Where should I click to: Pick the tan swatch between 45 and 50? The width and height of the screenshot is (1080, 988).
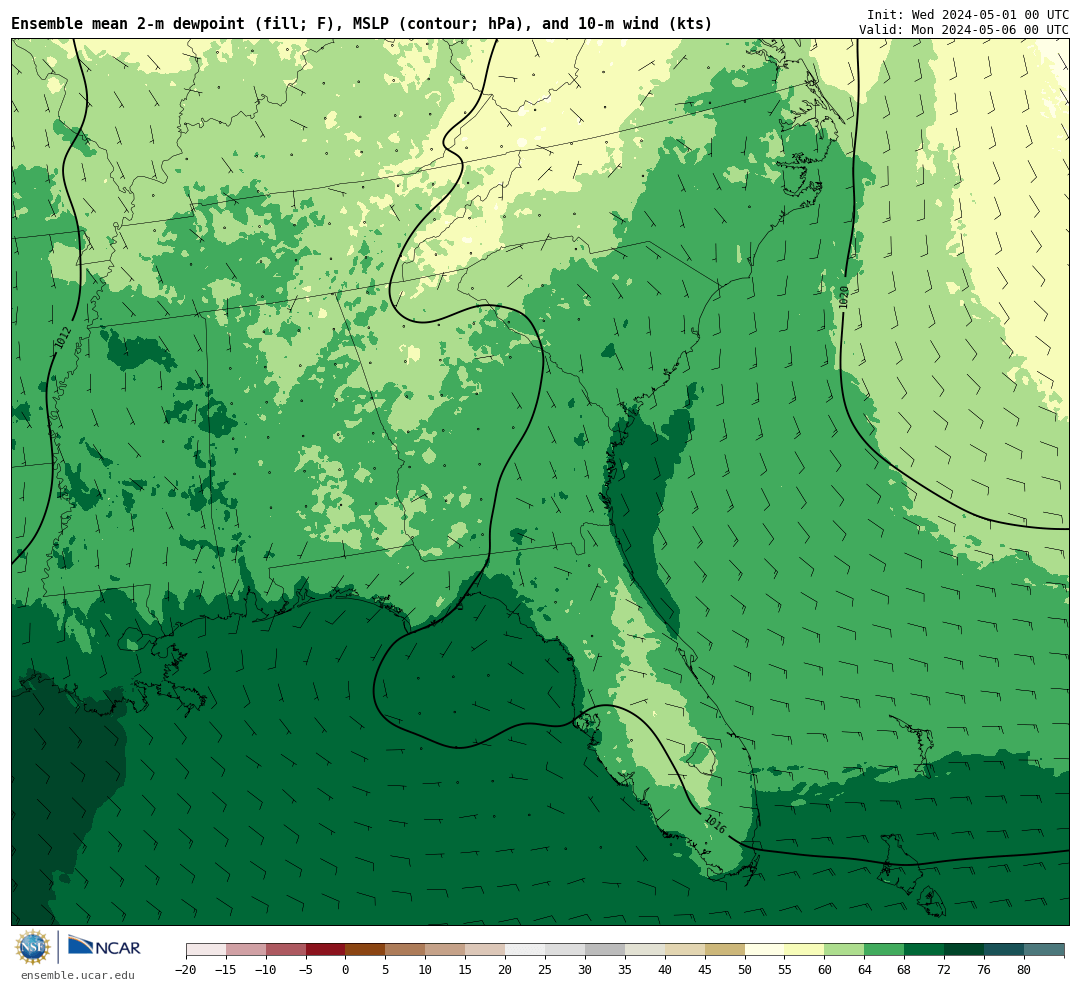point(725,950)
